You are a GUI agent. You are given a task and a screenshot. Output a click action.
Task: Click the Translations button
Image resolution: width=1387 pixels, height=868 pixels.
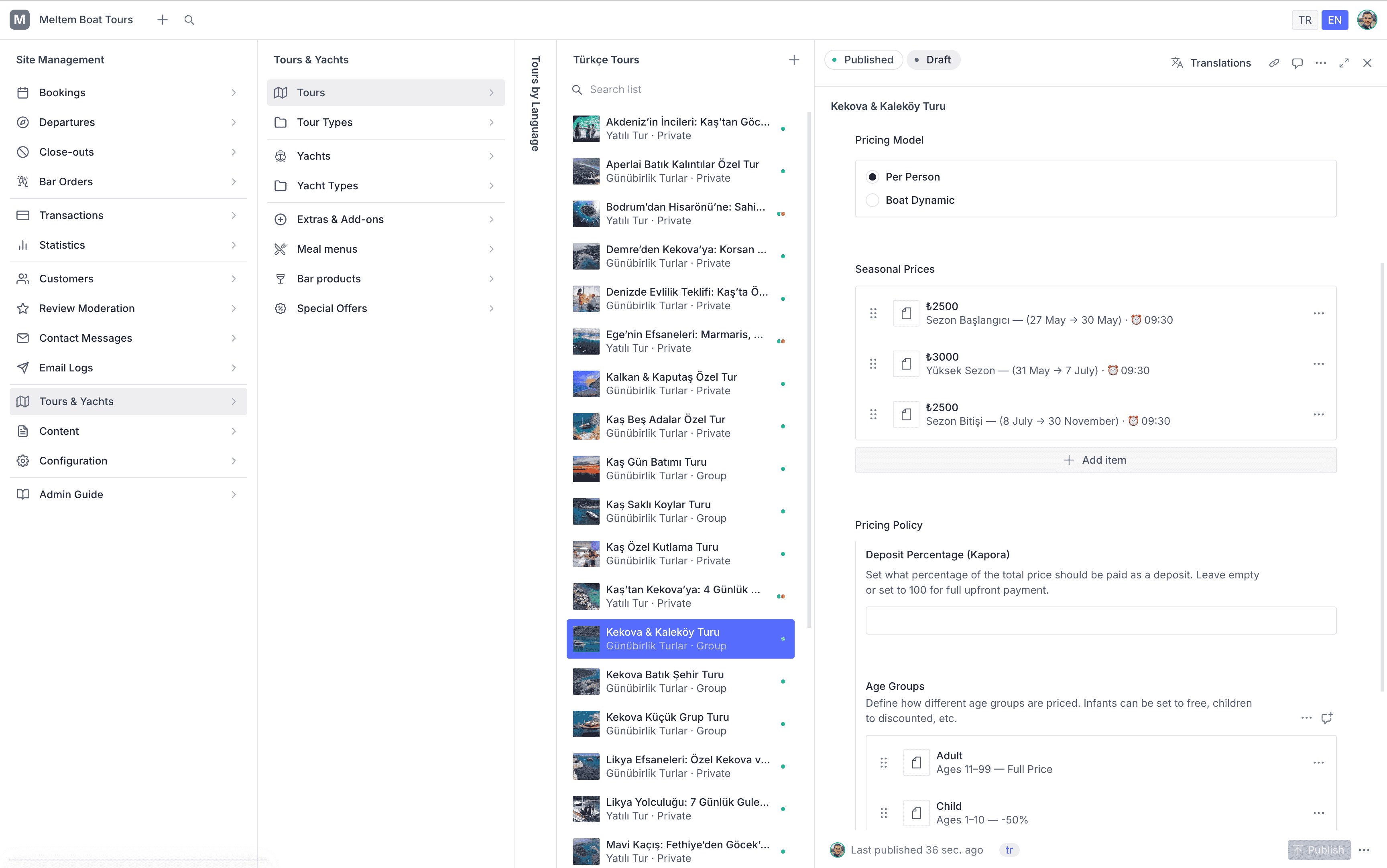(1211, 63)
